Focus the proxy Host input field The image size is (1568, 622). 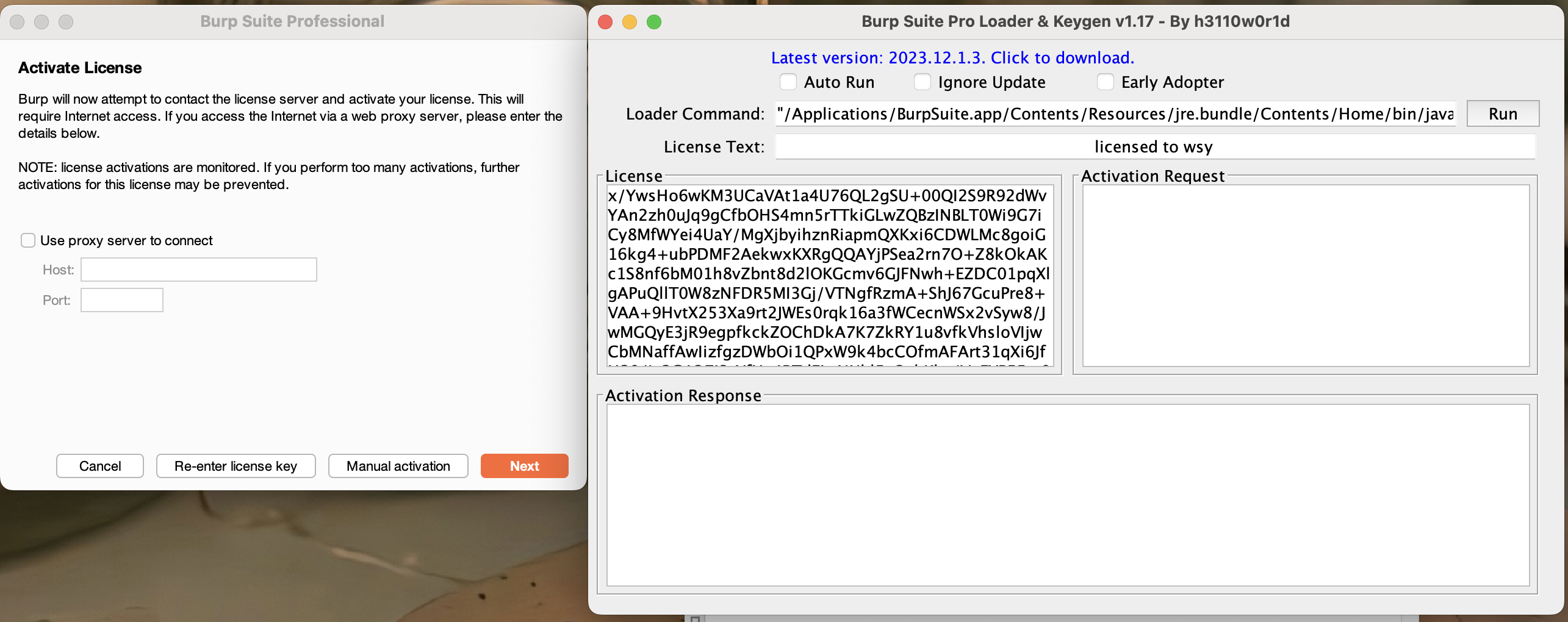pos(199,270)
